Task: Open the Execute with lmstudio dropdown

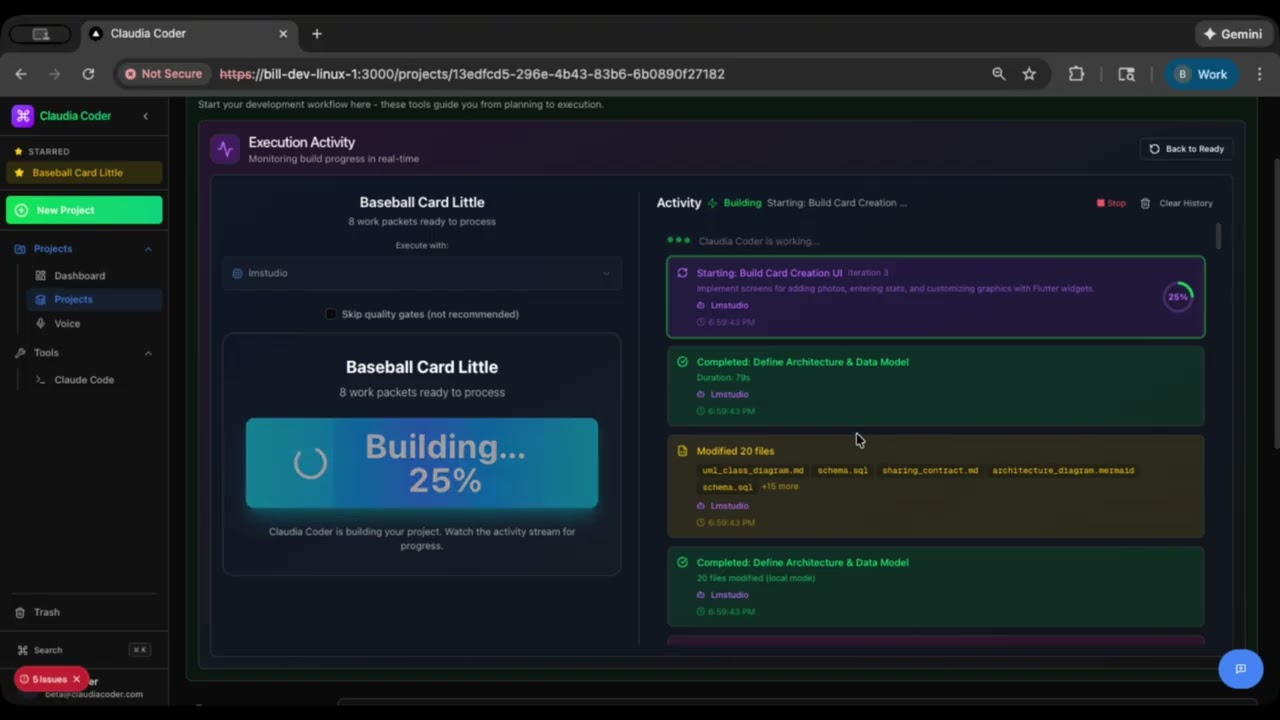Action: click(422, 273)
